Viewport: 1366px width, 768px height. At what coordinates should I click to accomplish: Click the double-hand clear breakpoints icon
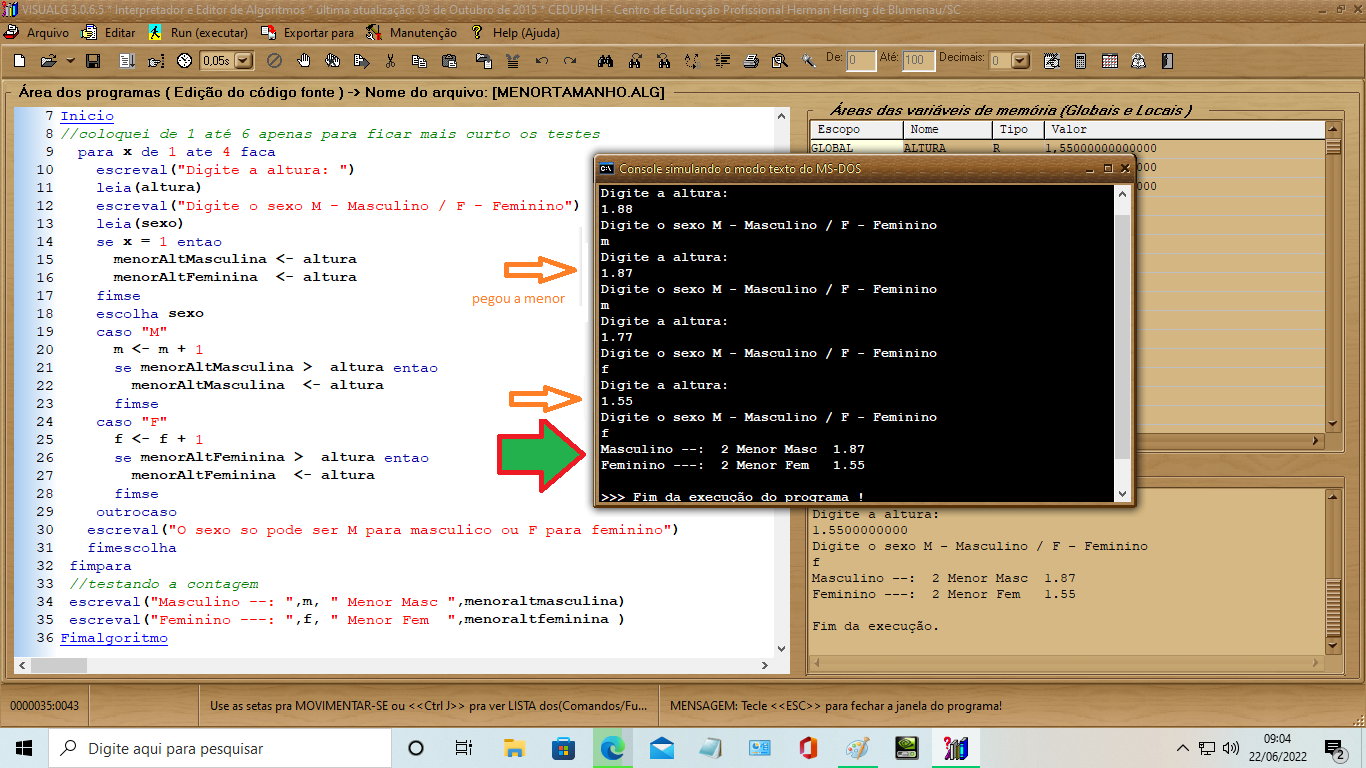coord(333,61)
